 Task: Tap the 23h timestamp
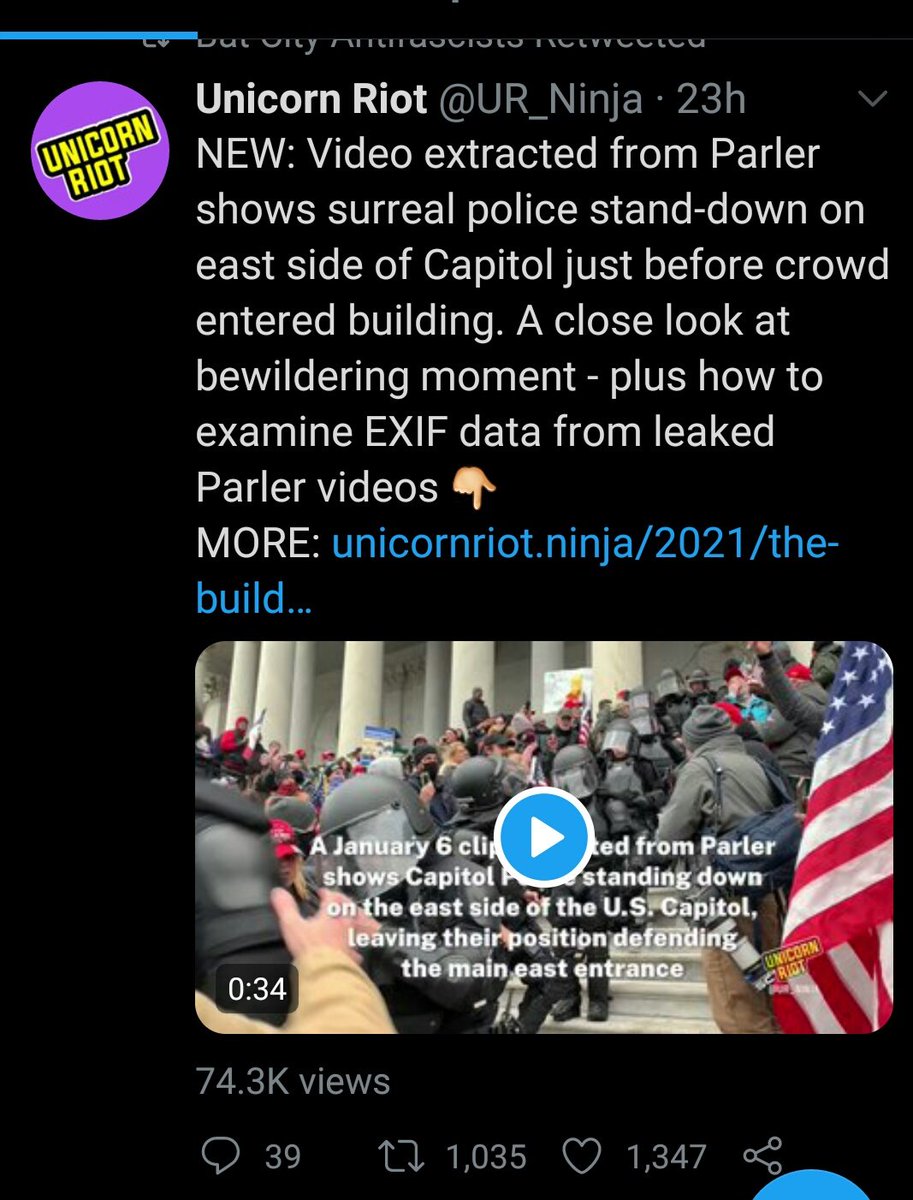tap(712, 99)
